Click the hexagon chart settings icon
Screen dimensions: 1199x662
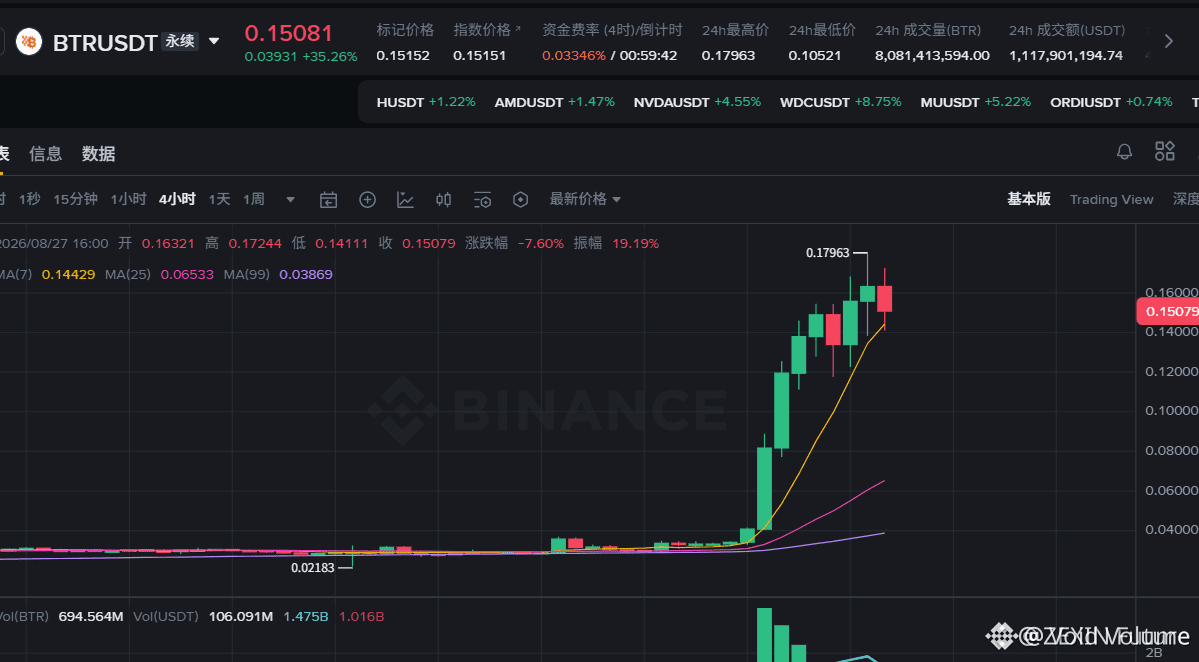[521, 200]
